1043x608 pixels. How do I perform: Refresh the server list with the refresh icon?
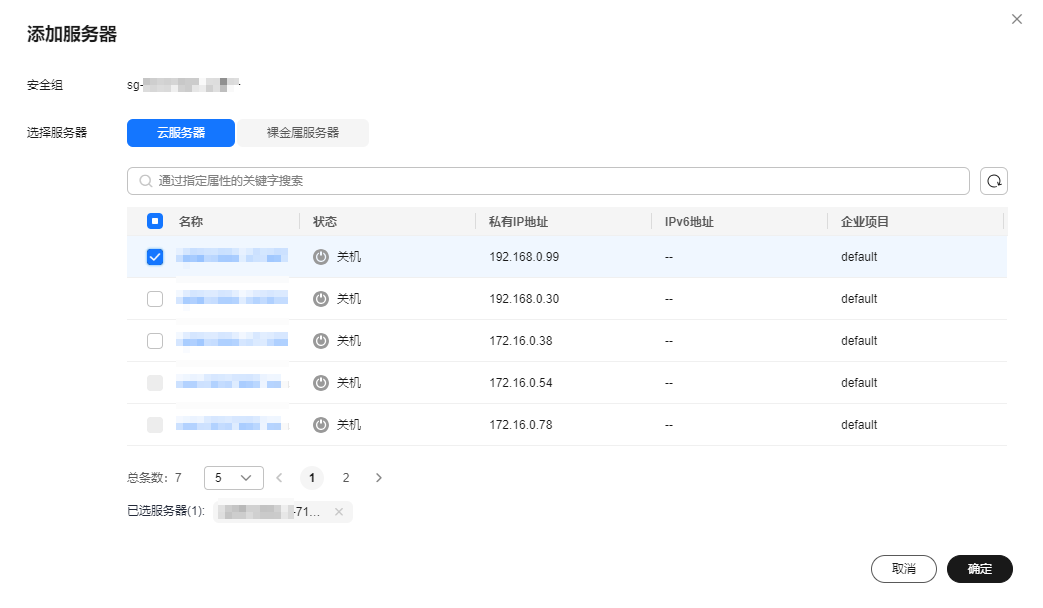click(993, 180)
